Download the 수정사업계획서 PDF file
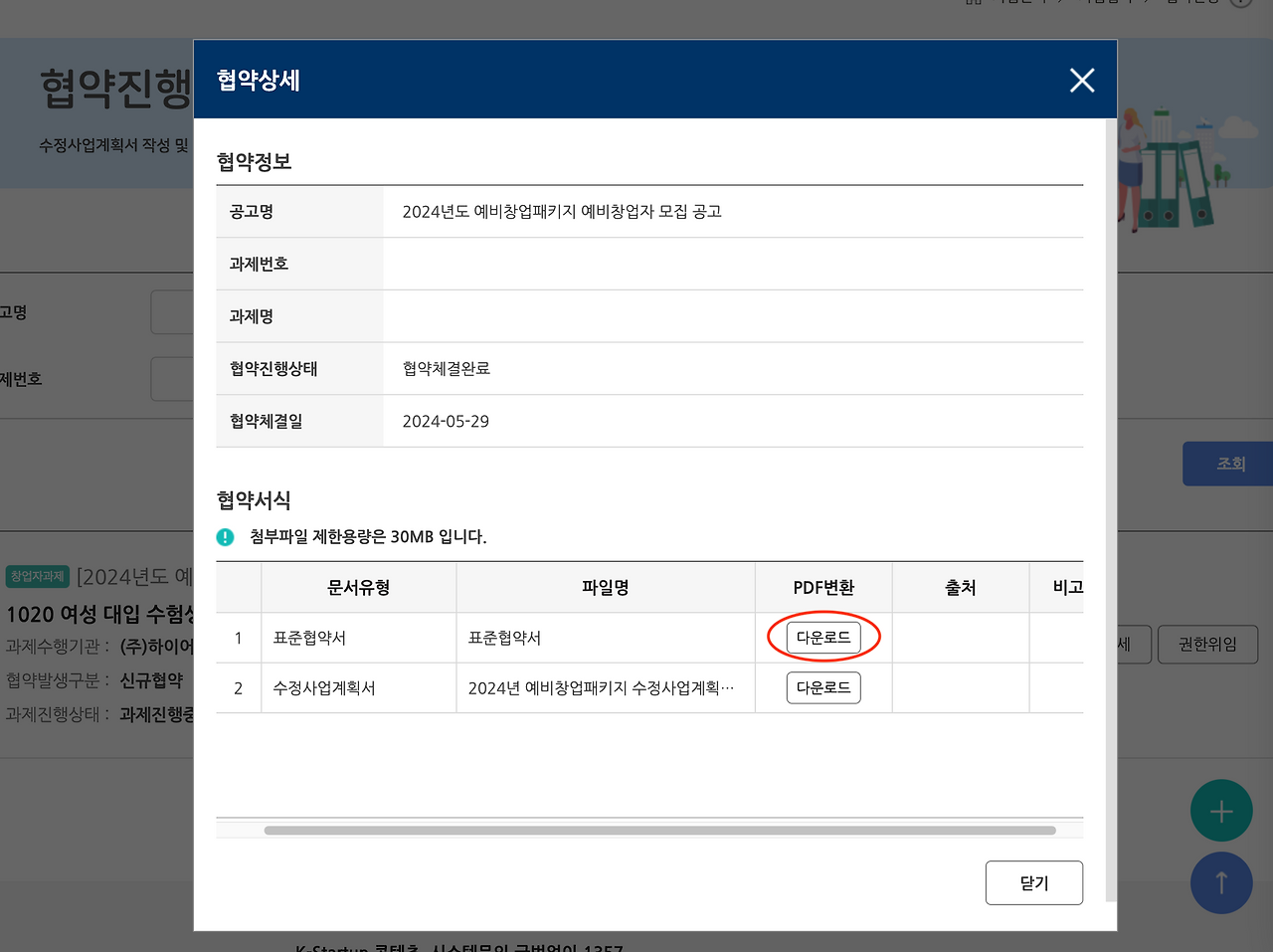Screen dimensions: 1273x952 pos(823,687)
